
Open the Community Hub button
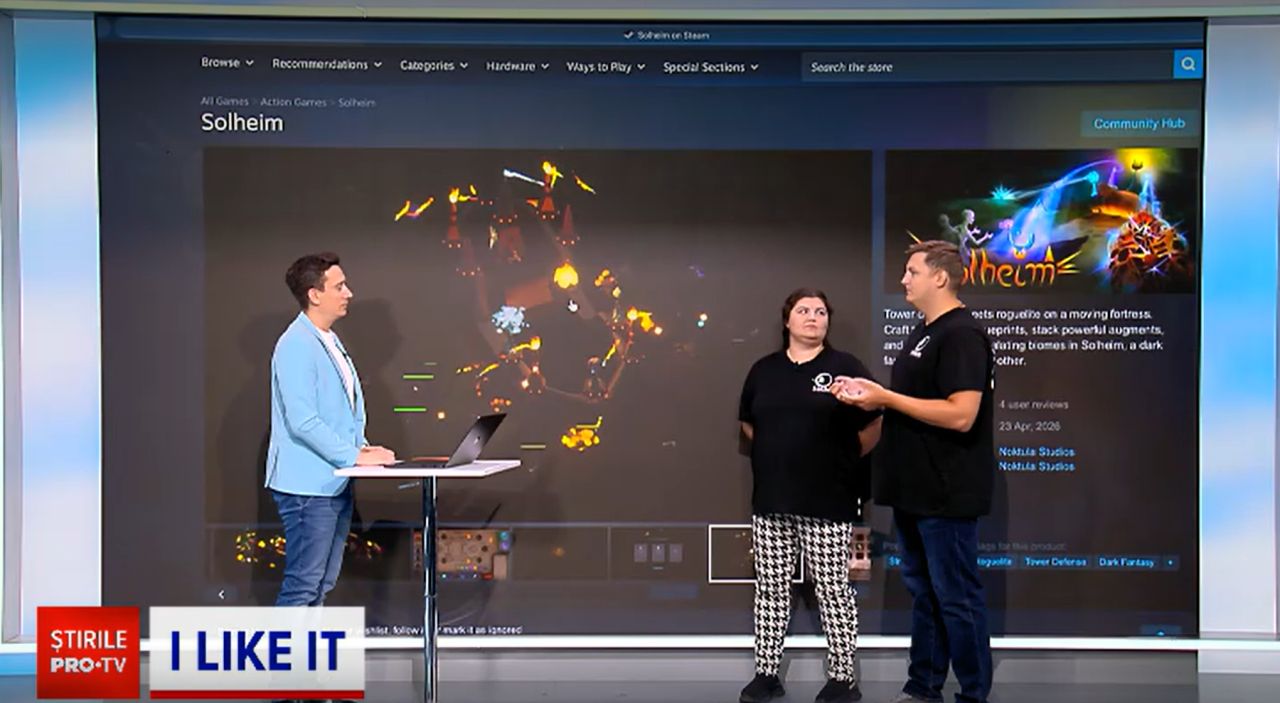pyautogui.click(x=1139, y=124)
